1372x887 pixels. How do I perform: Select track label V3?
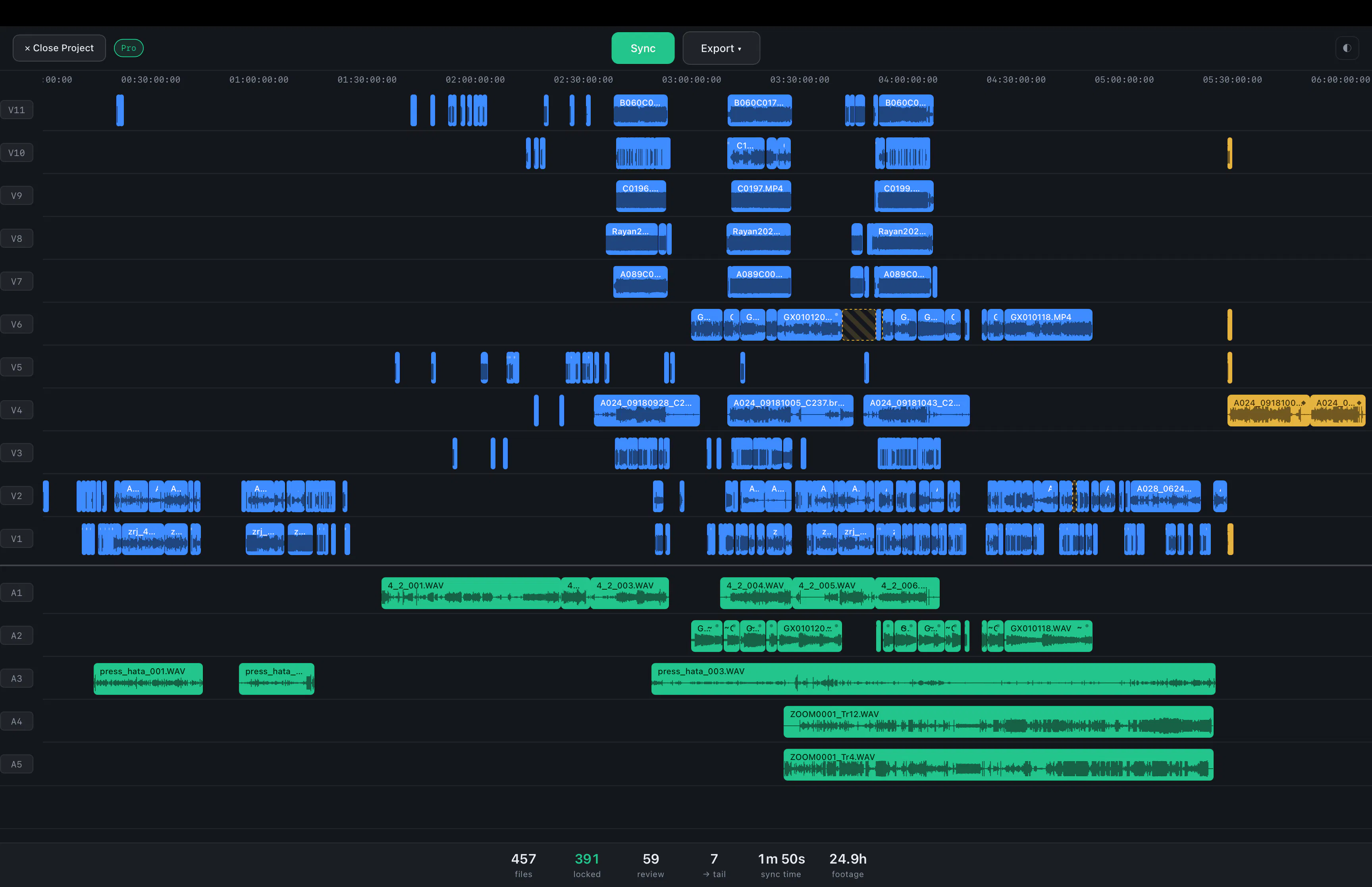17,453
